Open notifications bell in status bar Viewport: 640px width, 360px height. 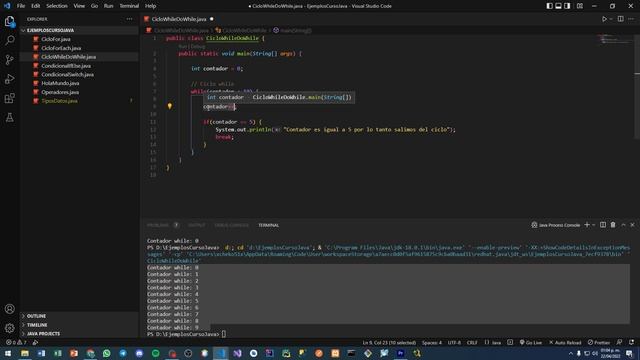point(631,342)
